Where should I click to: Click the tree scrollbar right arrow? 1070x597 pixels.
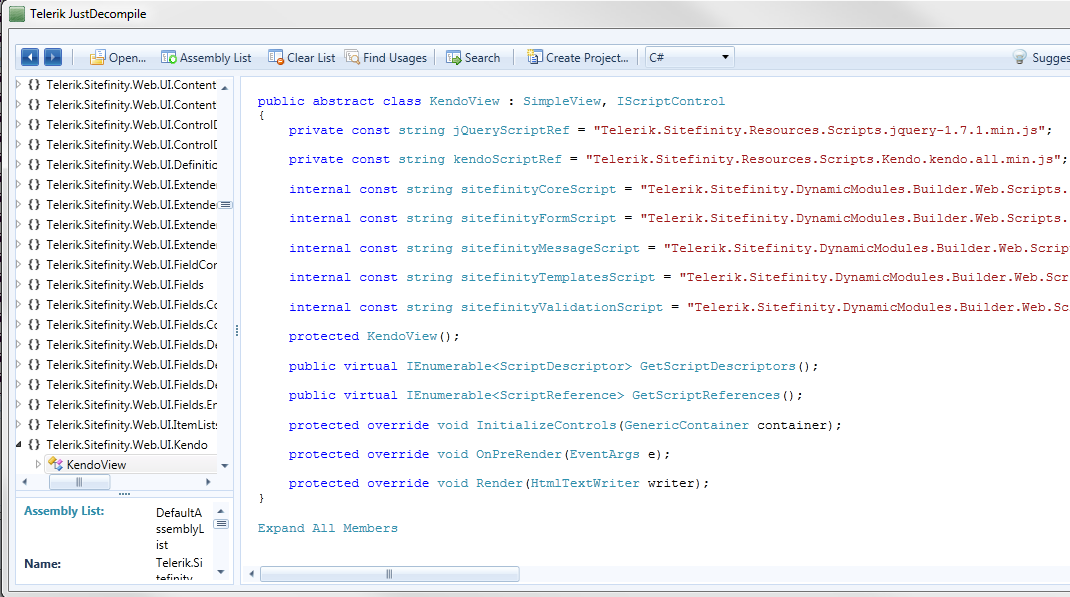(x=208, y=482)
